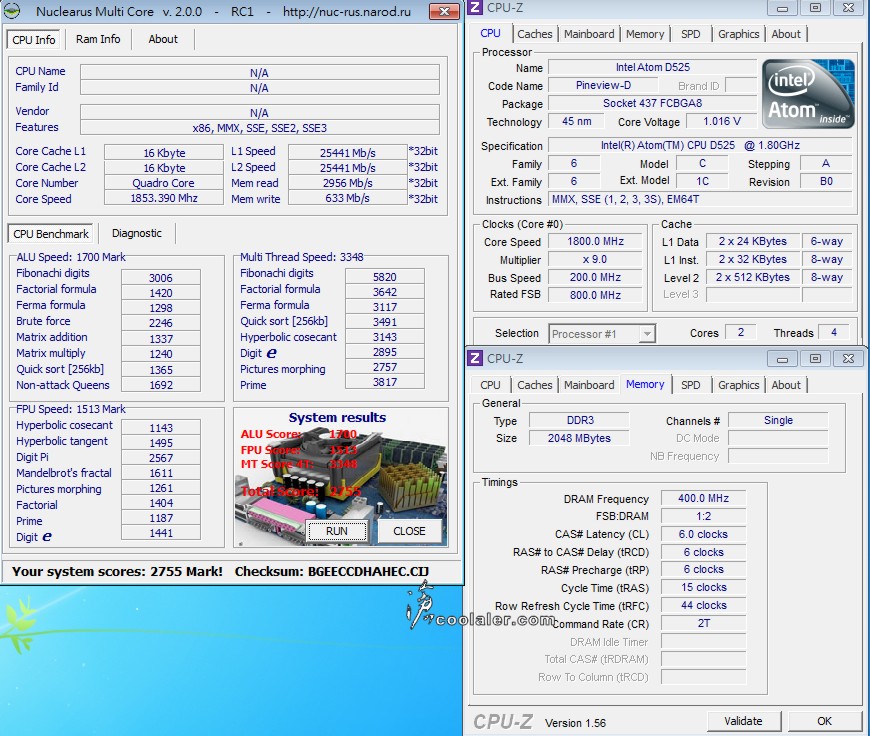This screenshot has width=870, height=736.
Task: Open Graphics tab in lower CPU-Z window
Action: [739, 385]
